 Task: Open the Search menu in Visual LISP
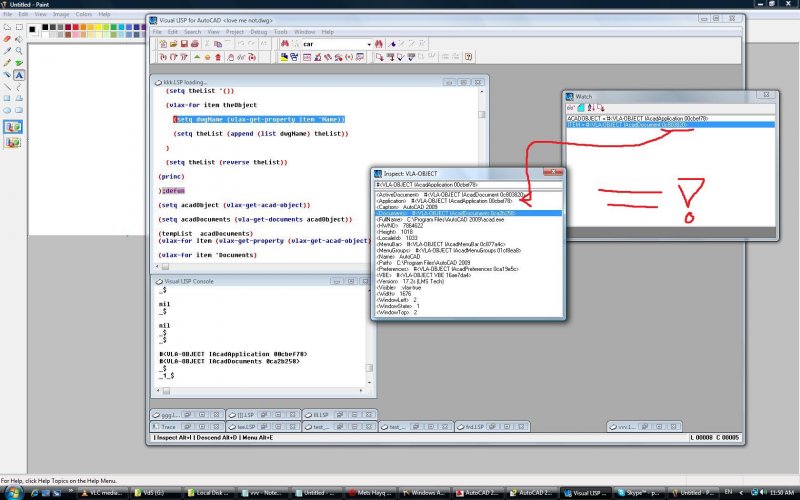[192, 32]
